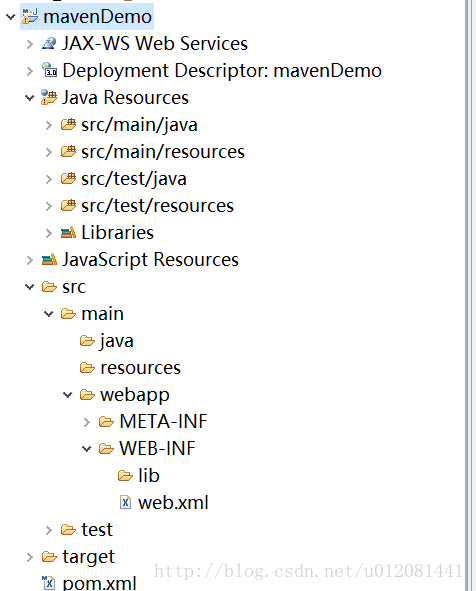476x591 pixels.
Task: Click the Java Resources node icon
Action: click(x=49, y=98)
